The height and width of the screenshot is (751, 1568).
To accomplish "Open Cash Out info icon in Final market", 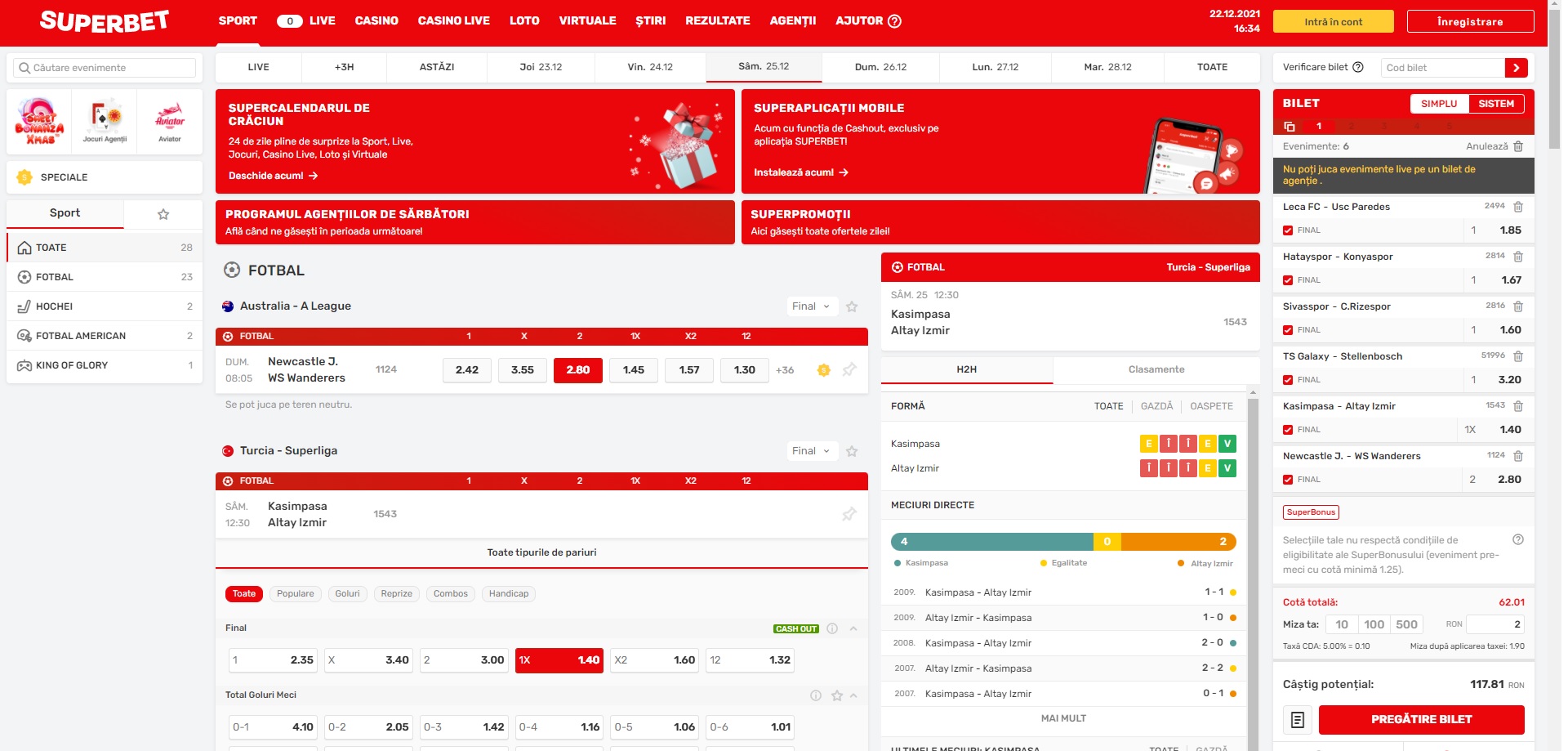I will [832, 628].
